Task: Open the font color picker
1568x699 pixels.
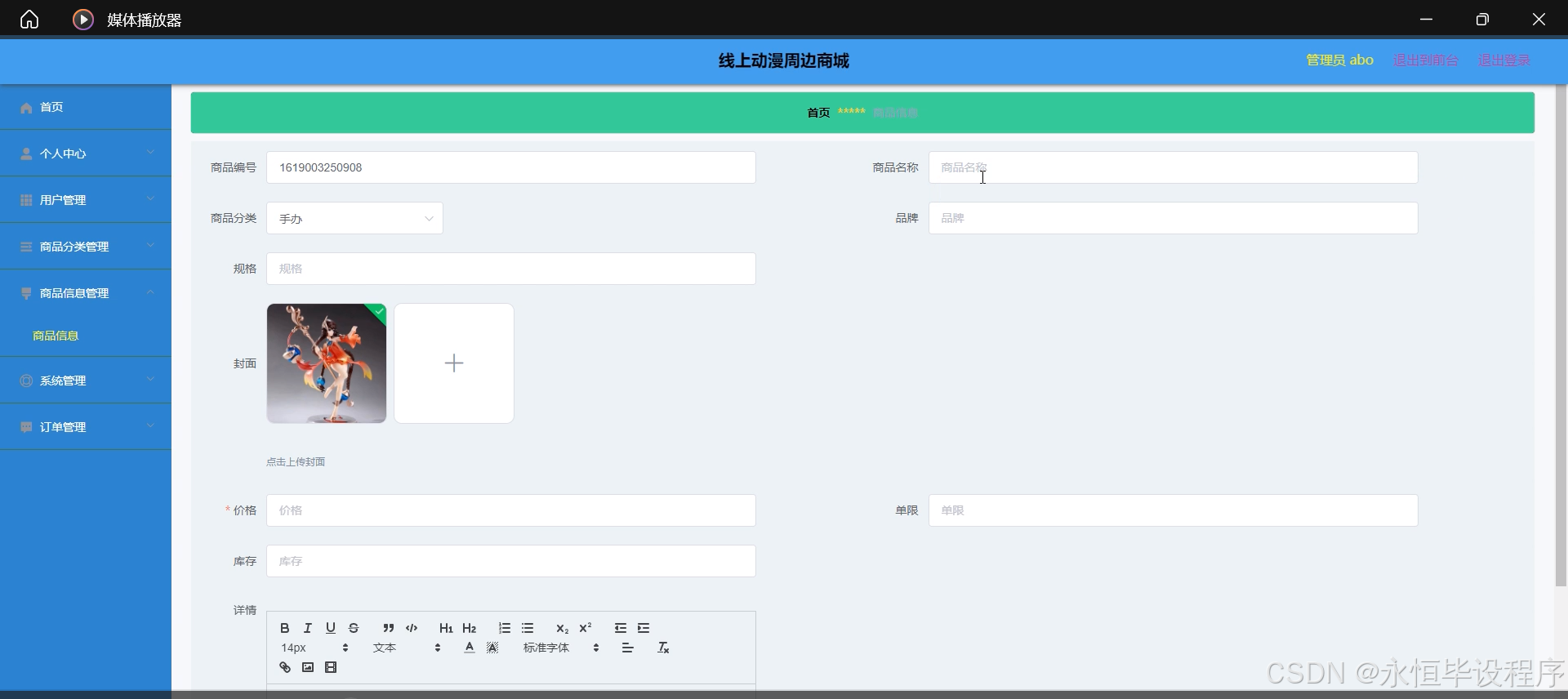Action: [470, 648]
